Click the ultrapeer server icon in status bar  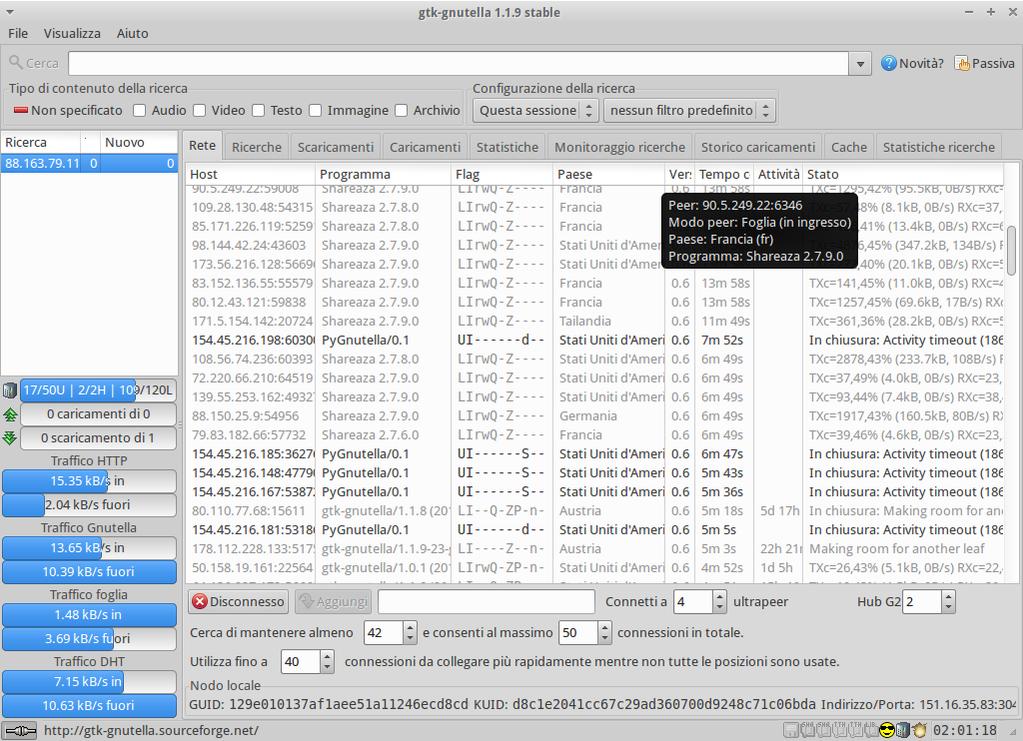click(x=903, y=730)
